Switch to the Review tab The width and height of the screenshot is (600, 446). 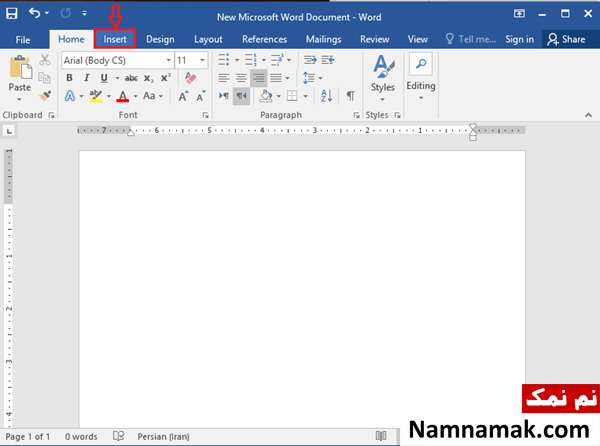[x=374, y=39]
